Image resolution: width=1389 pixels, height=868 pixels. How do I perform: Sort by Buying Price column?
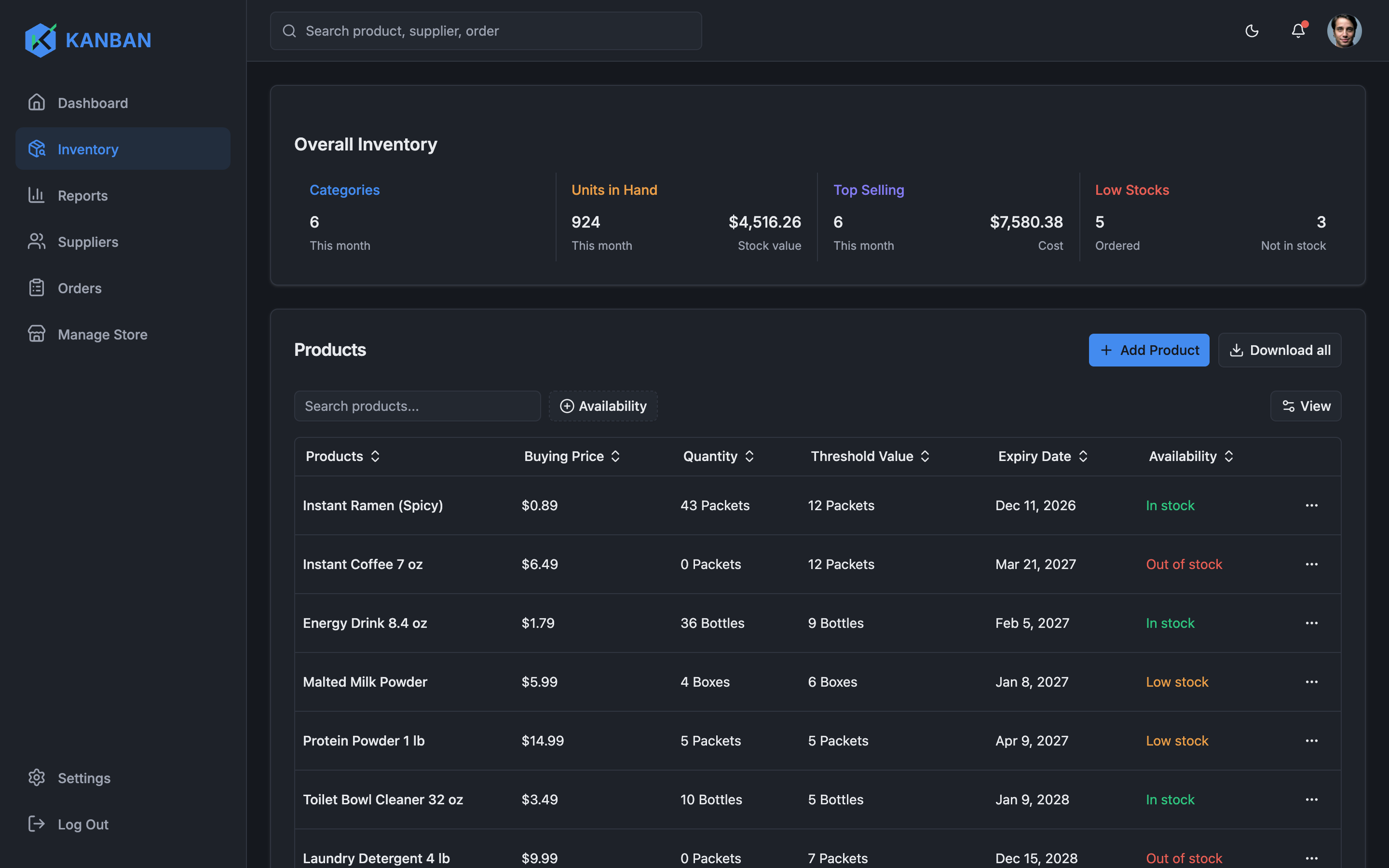click(x=572, y=456)
